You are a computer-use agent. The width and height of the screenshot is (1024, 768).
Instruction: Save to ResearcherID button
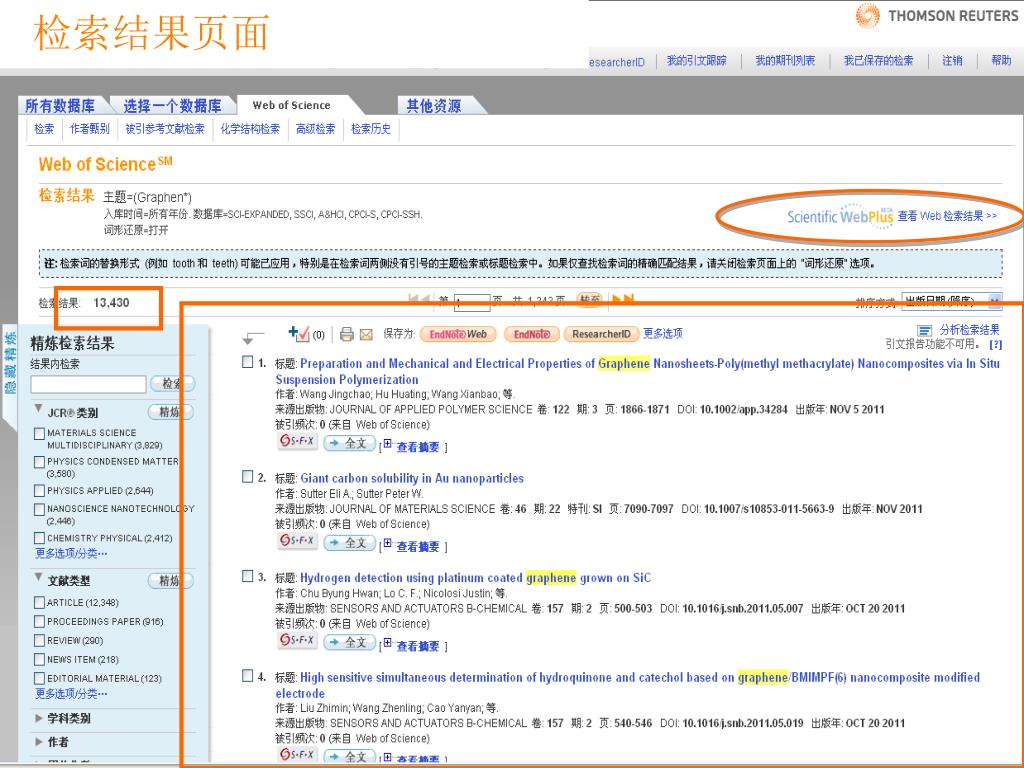(x=601, y=334)
